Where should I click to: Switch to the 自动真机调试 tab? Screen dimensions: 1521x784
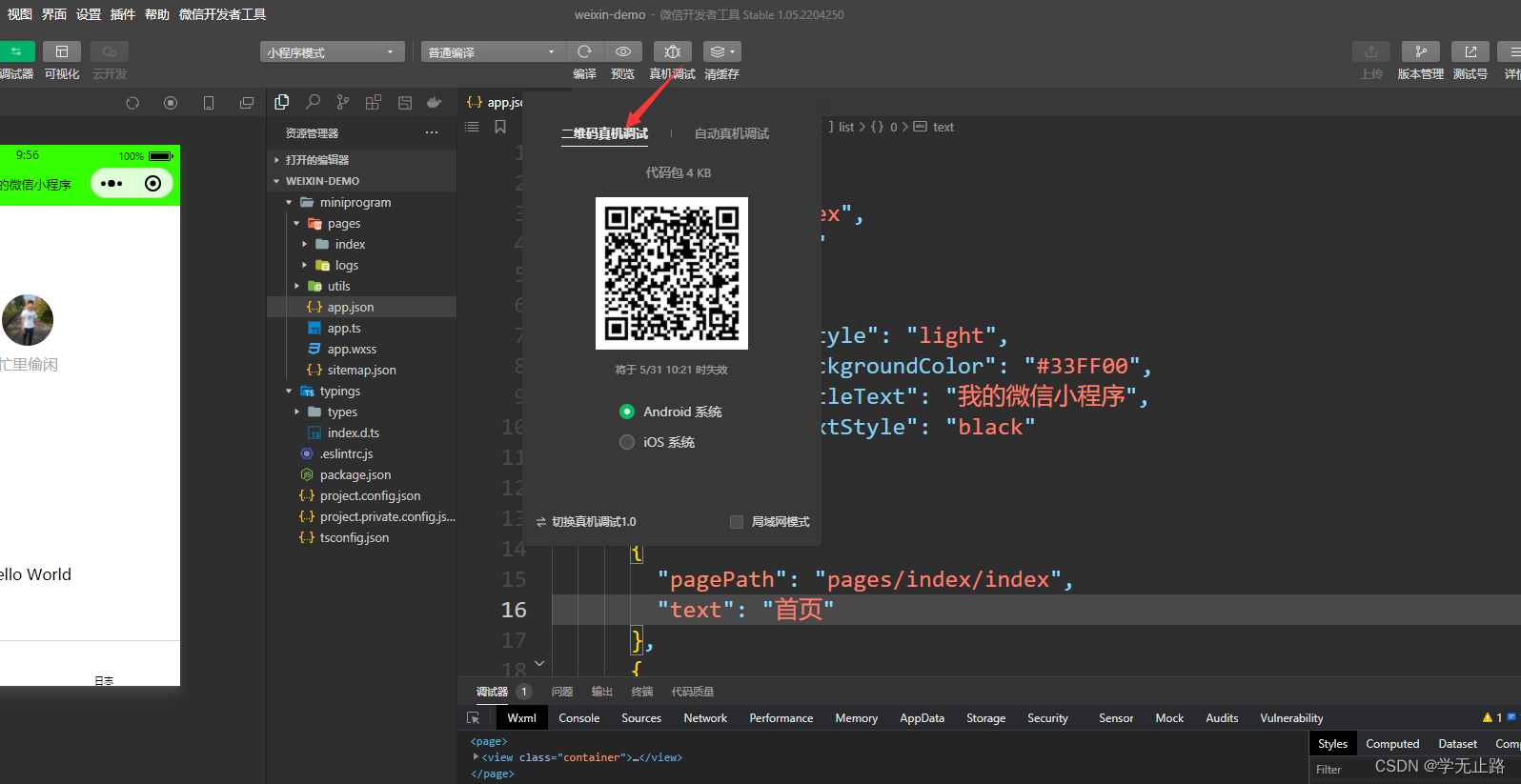(732, 133)
